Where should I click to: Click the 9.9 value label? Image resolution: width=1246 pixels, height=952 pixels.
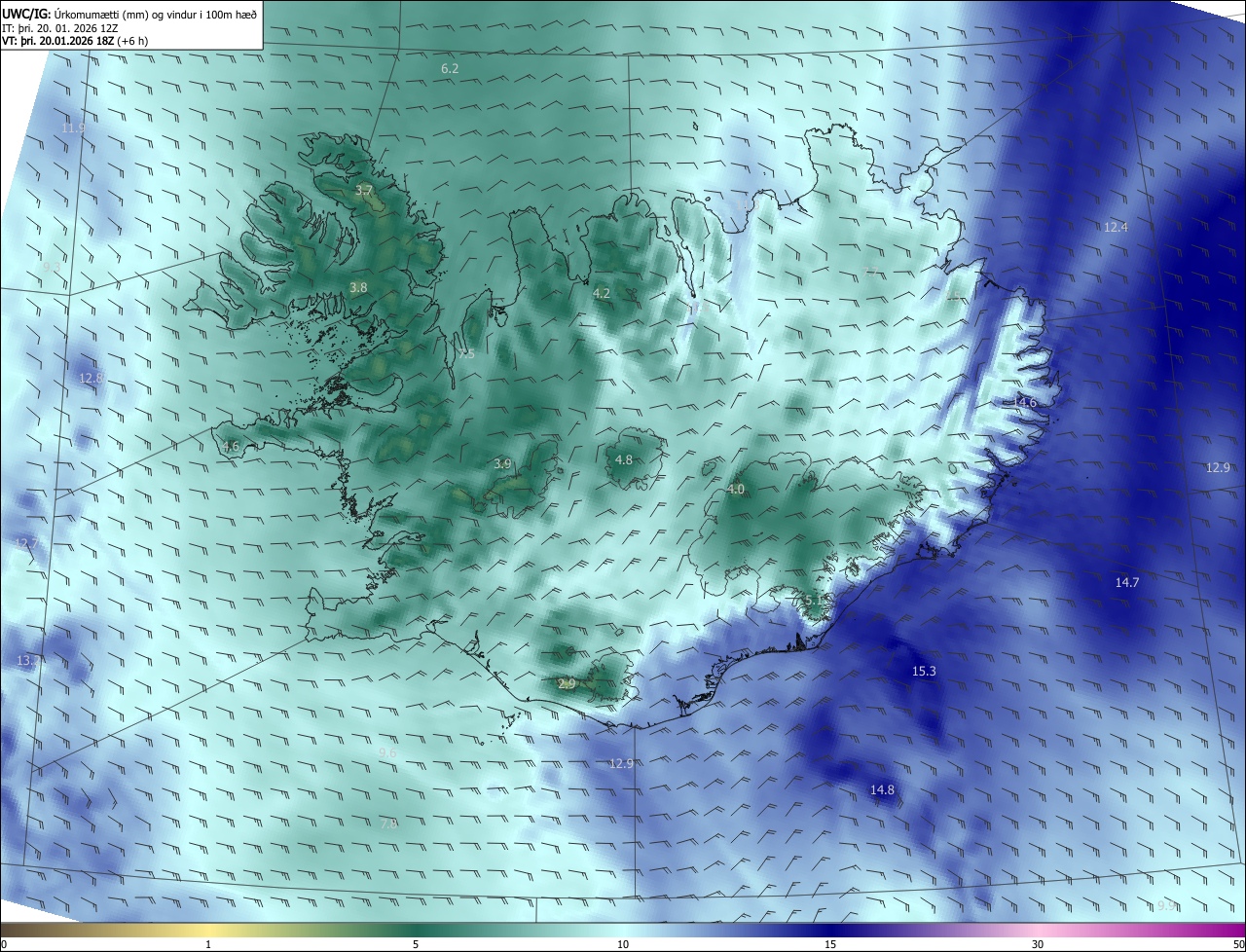coord(1166,905)
